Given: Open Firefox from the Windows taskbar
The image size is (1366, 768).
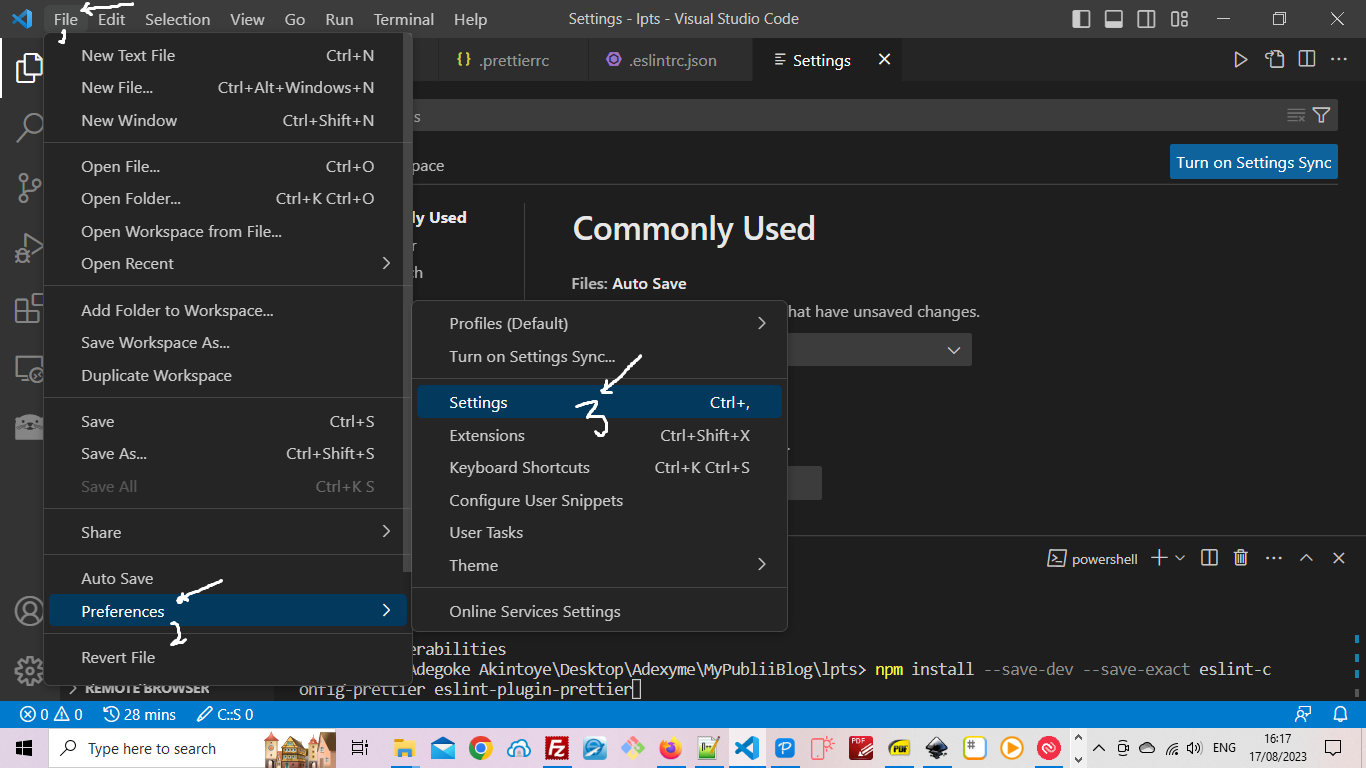Looking at the screenshot, I should click(x=671, y=748).
